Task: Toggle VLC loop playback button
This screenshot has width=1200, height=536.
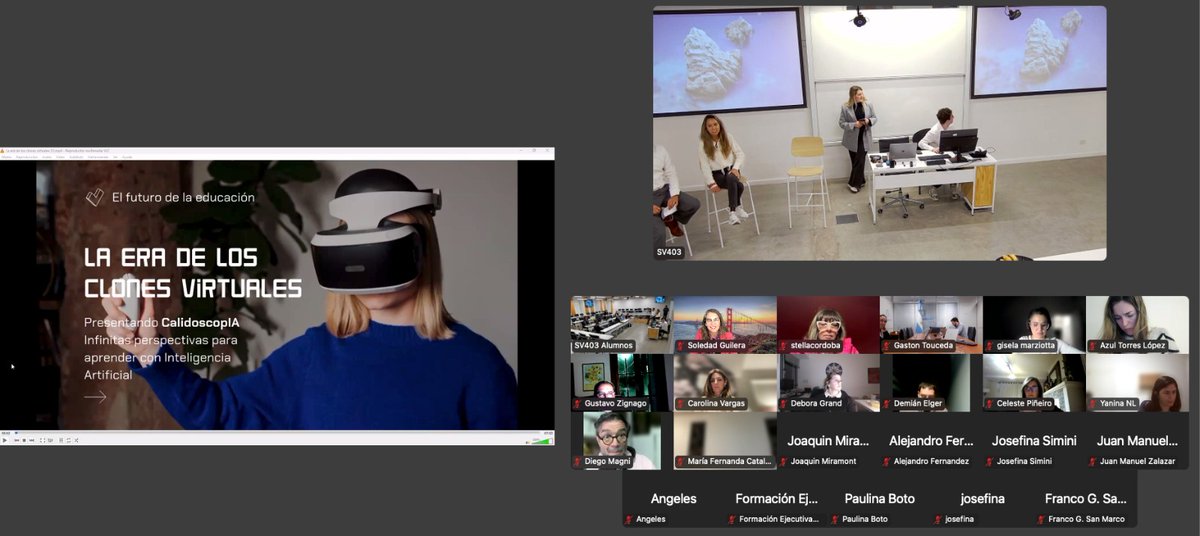Action: tap(69, 440)
